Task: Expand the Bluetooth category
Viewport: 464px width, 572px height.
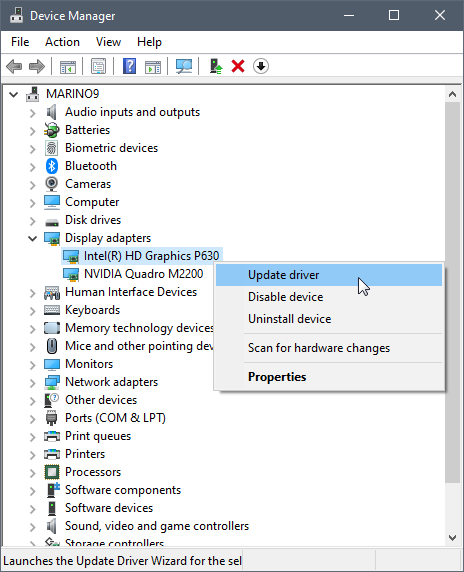Action: pos(32,167)
